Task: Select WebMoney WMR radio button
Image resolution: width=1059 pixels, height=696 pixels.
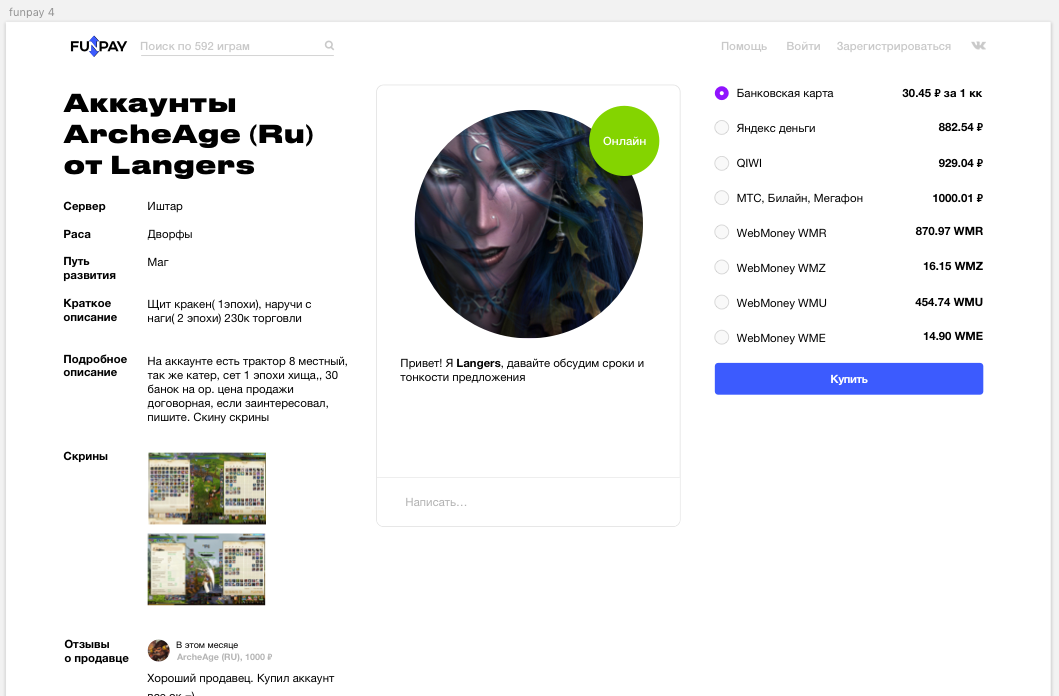Action: 721,232
